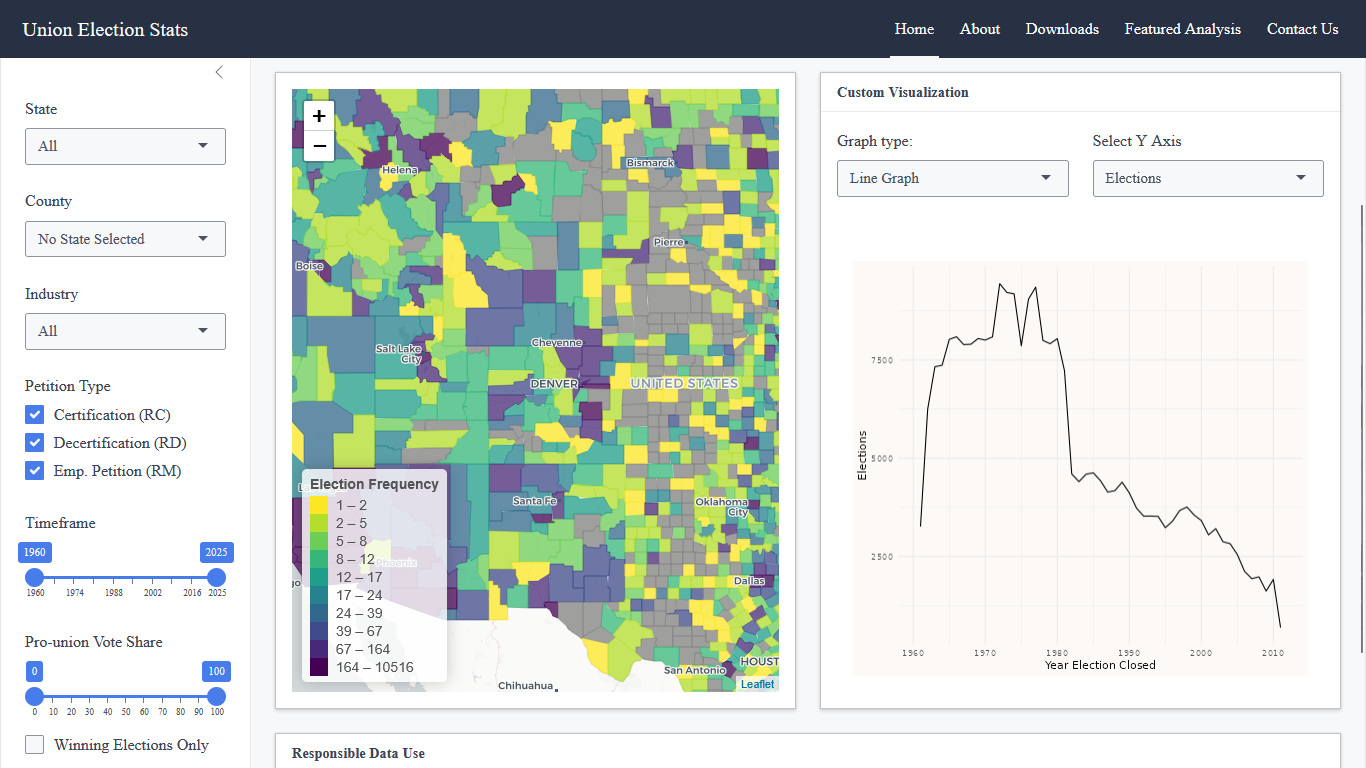The image size is (1366, 768).
Task: Toggle Emp. Petition (RM) checkbox
Action: click(35, 471)
